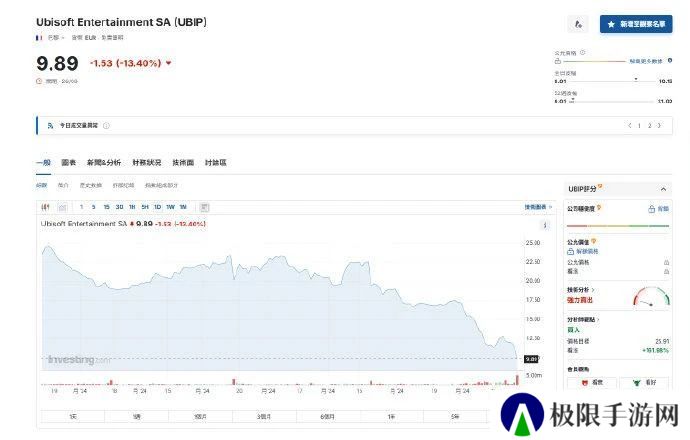The width and height of the screenshot is (690, 440).
Task: Select the fourth time range button below the chart
Action: 264,416
